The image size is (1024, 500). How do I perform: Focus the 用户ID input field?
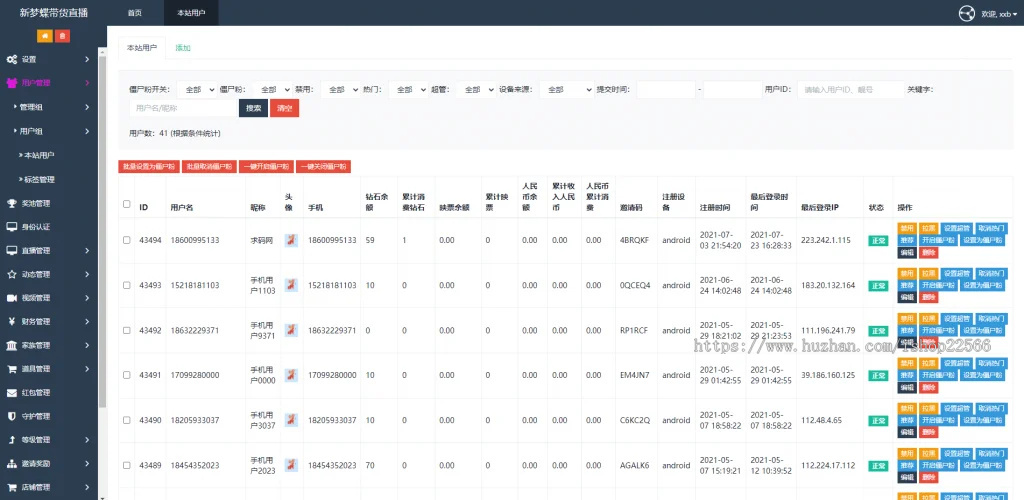[850, 89]
